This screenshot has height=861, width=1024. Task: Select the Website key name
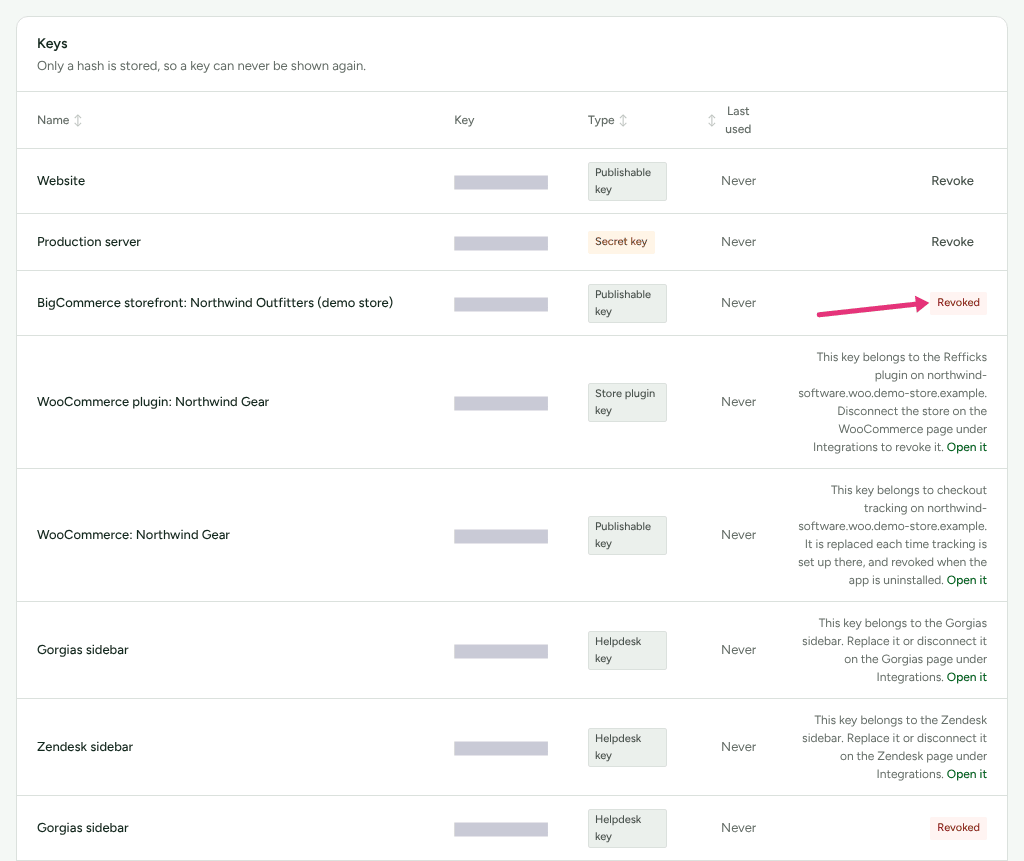(61, 181)
